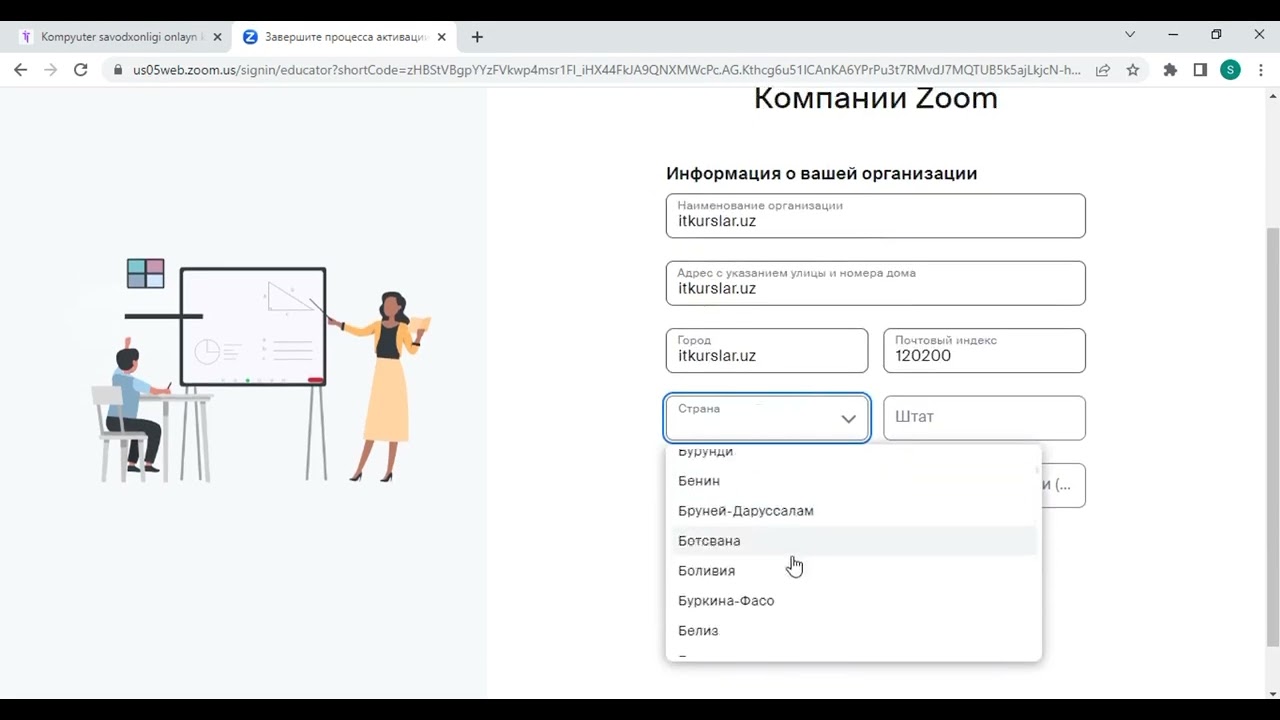Open the tab search chevron

click(x=1130, y=34)
